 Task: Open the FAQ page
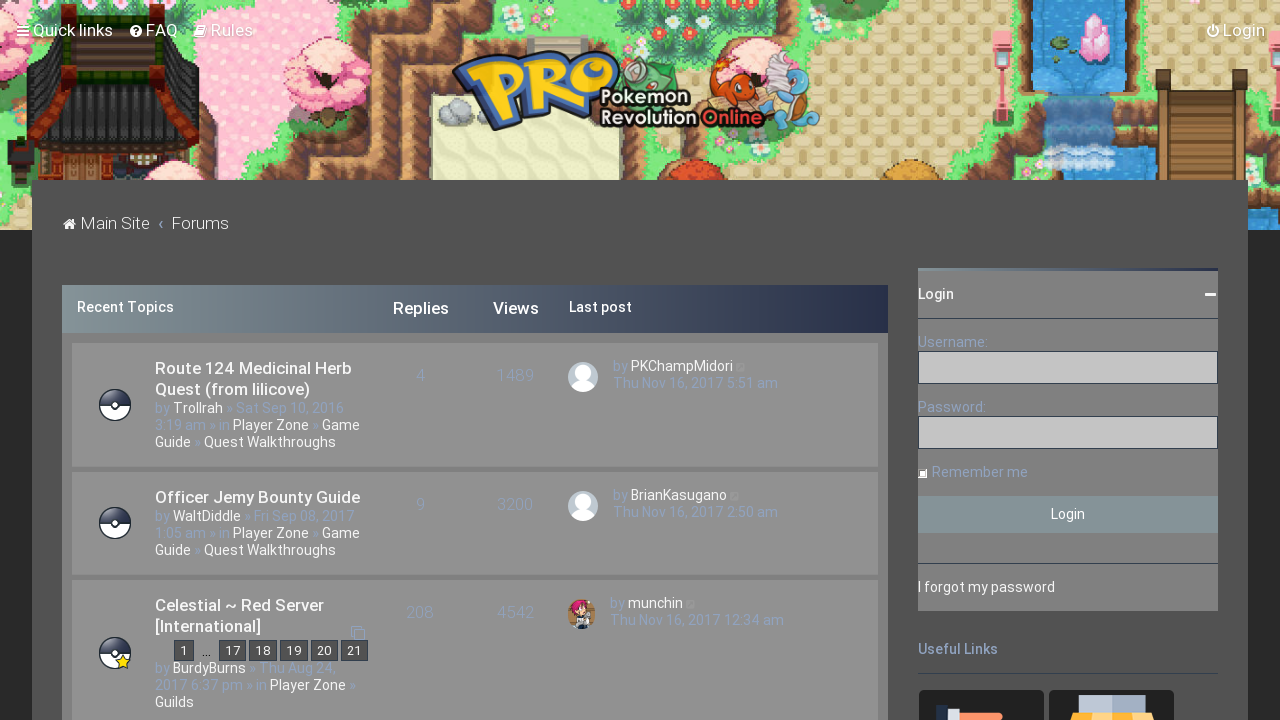click(x=153, y=31)
